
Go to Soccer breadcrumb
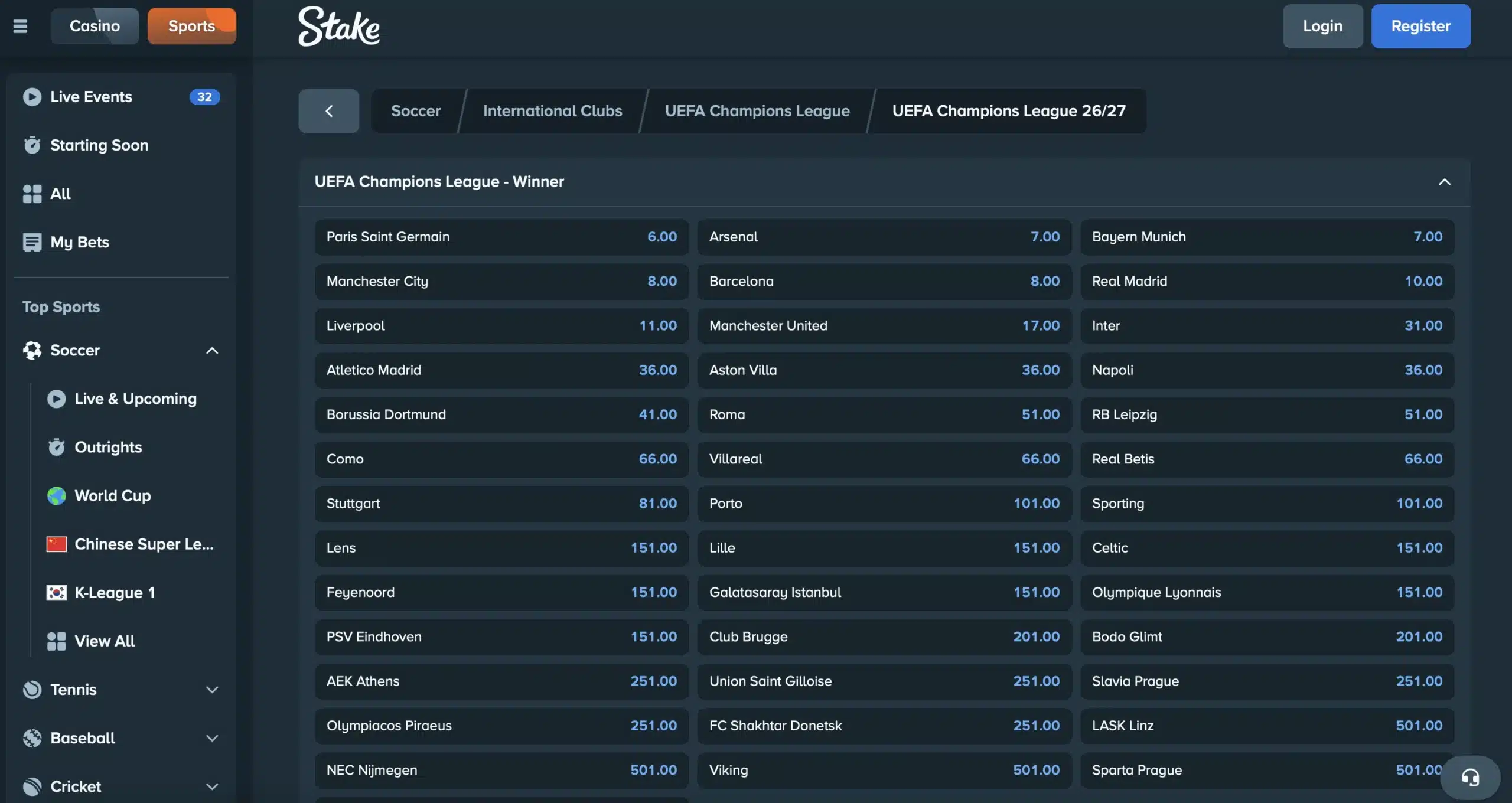(416, 111)
